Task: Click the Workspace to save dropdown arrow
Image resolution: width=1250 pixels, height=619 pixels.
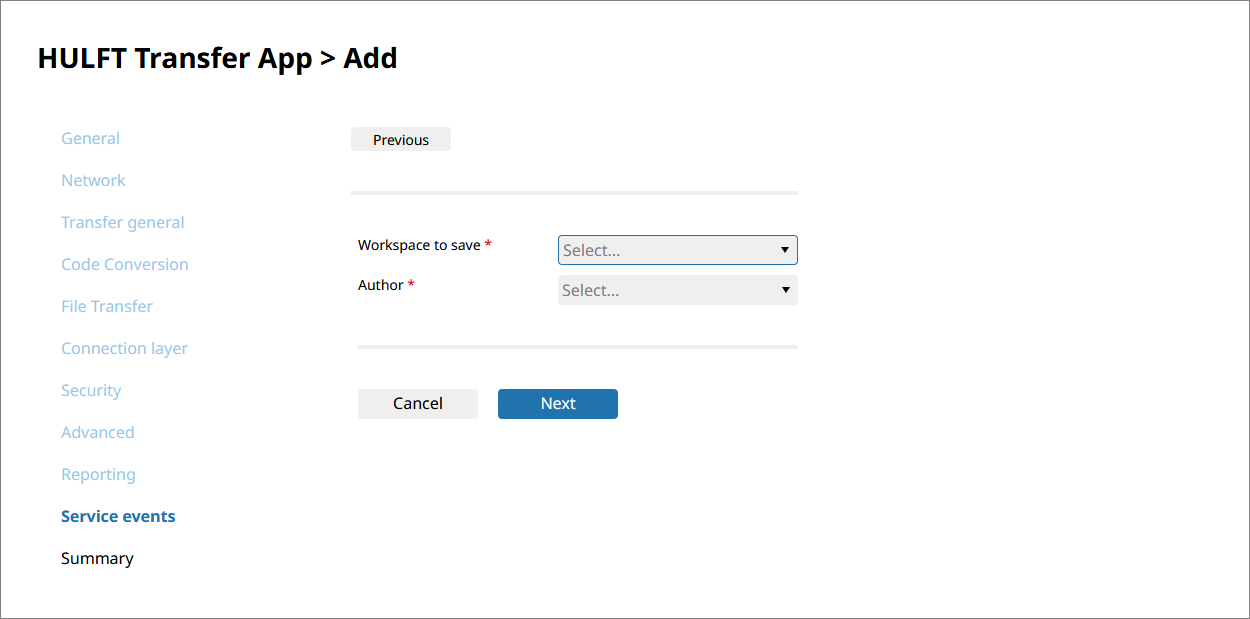Action: pyautogui.click(x=785, y=250)
